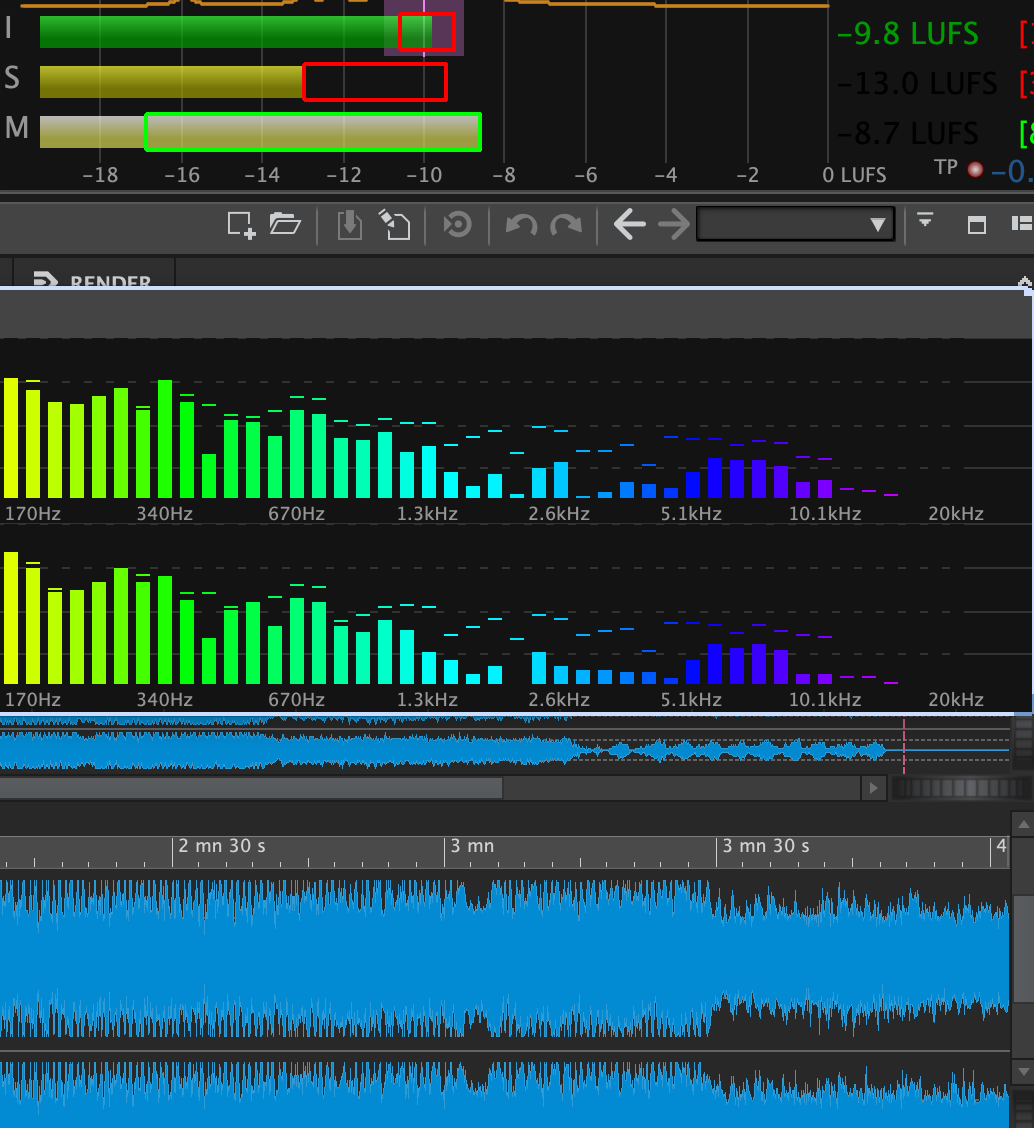The height and width of the screenshot is (1128, 1034).
Task: Click the 3 mn 30 s ruler mark
Action: tap(766, 846)
